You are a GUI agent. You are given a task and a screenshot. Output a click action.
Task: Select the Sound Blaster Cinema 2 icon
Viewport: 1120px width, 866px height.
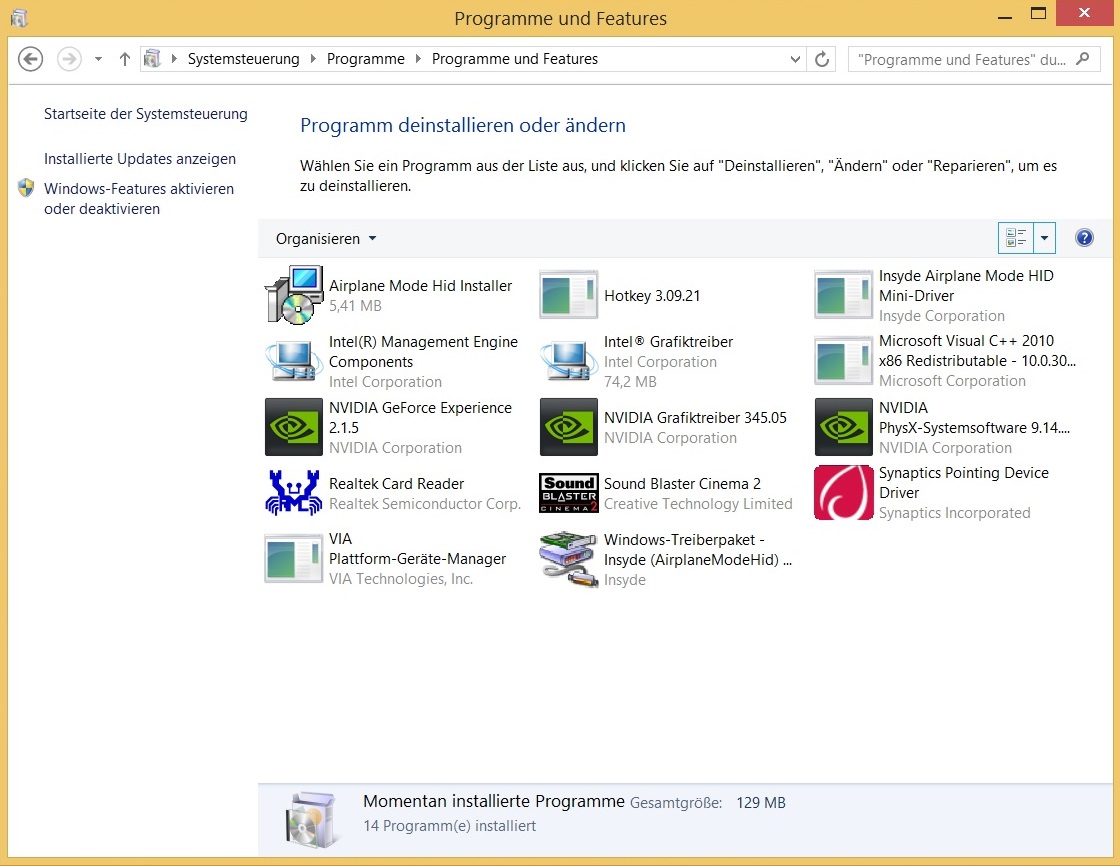click(x=569, y=492)
